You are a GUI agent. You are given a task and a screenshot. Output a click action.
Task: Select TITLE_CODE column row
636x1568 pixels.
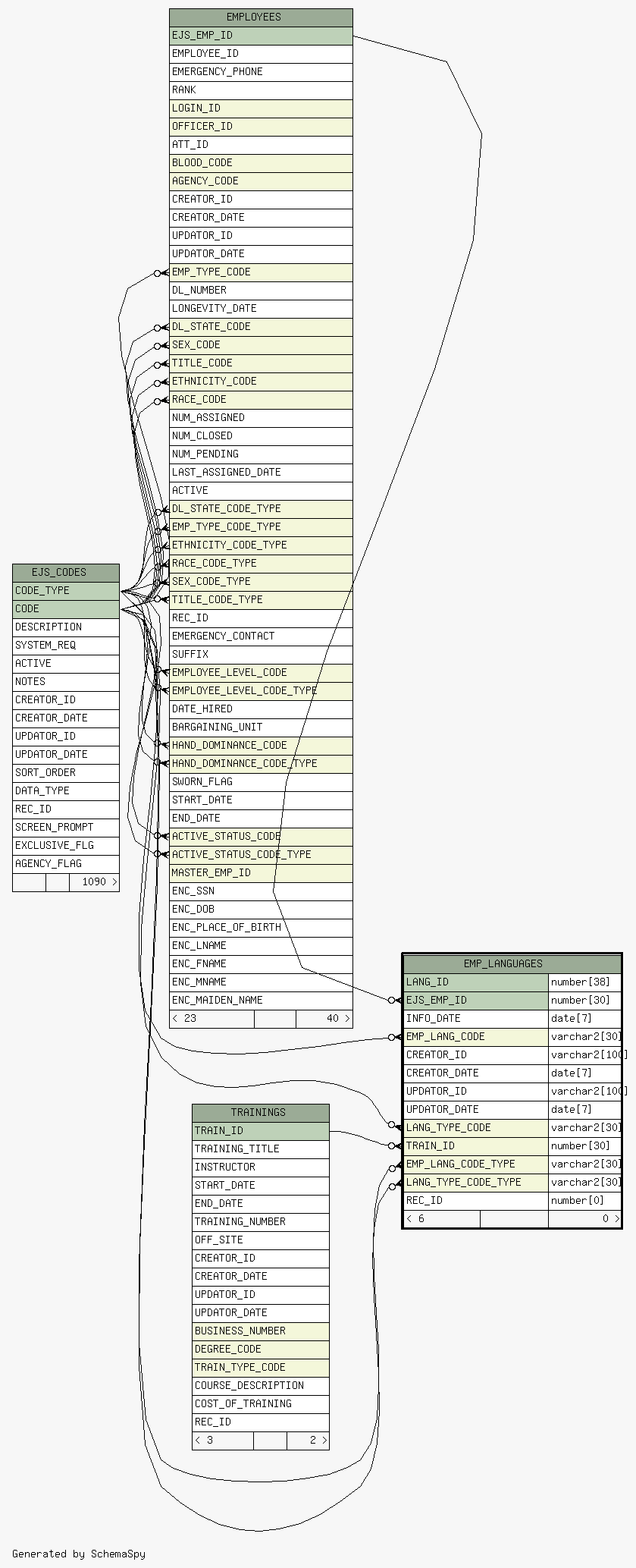[261, 363]
